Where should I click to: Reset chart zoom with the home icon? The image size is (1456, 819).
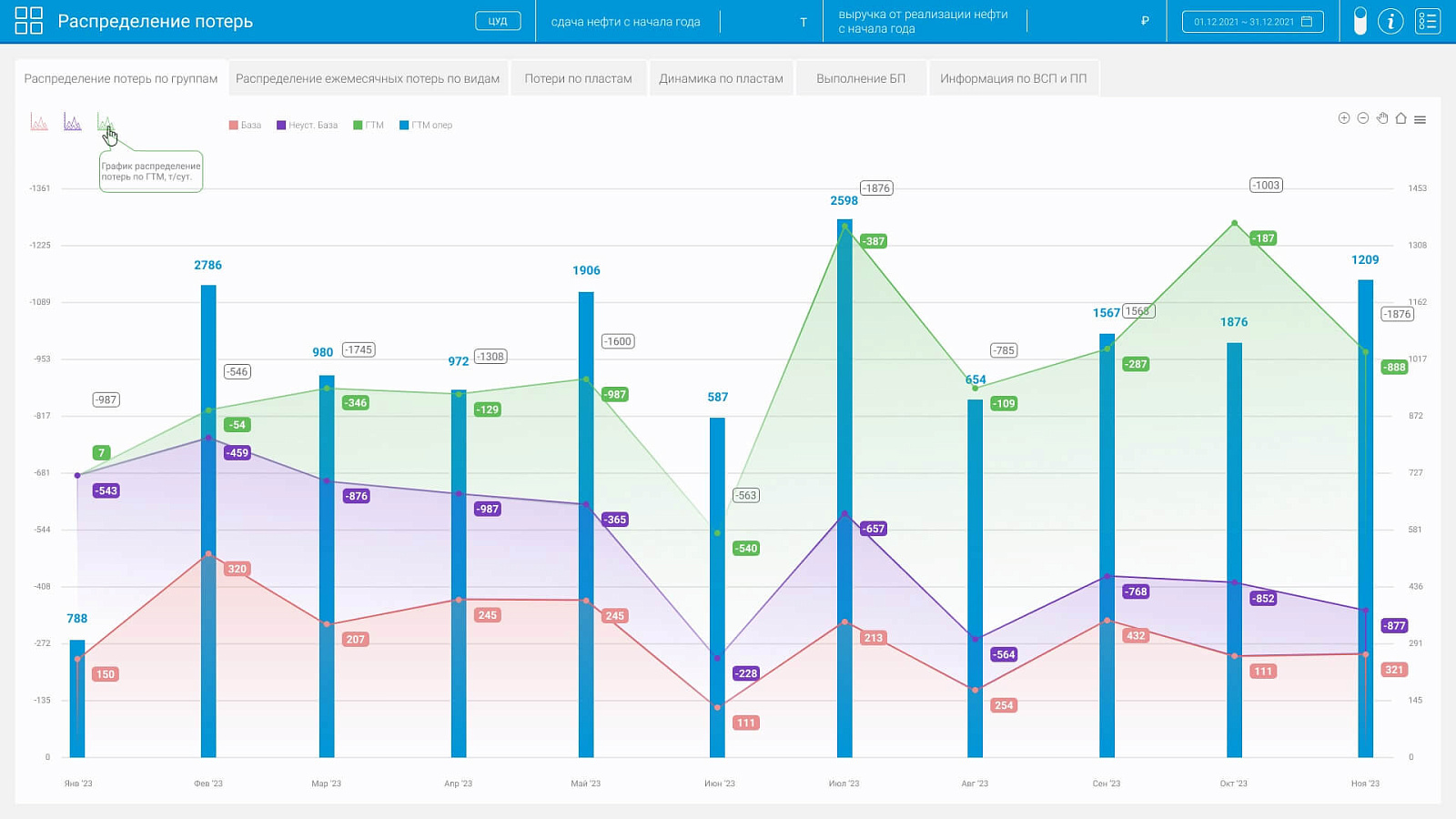click(x=1401, y=118)
